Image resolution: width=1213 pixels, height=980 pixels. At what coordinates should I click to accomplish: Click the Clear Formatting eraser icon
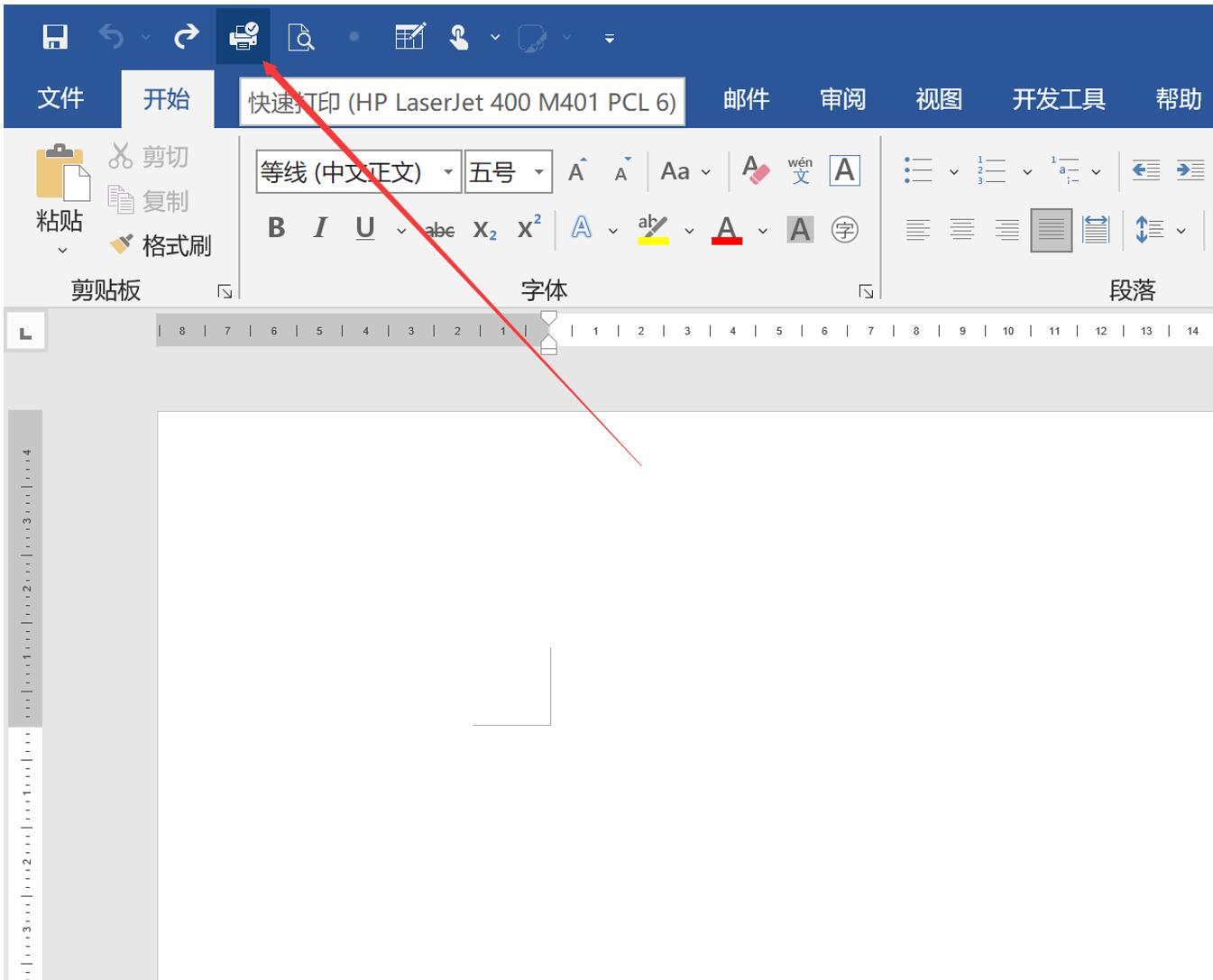755,170
